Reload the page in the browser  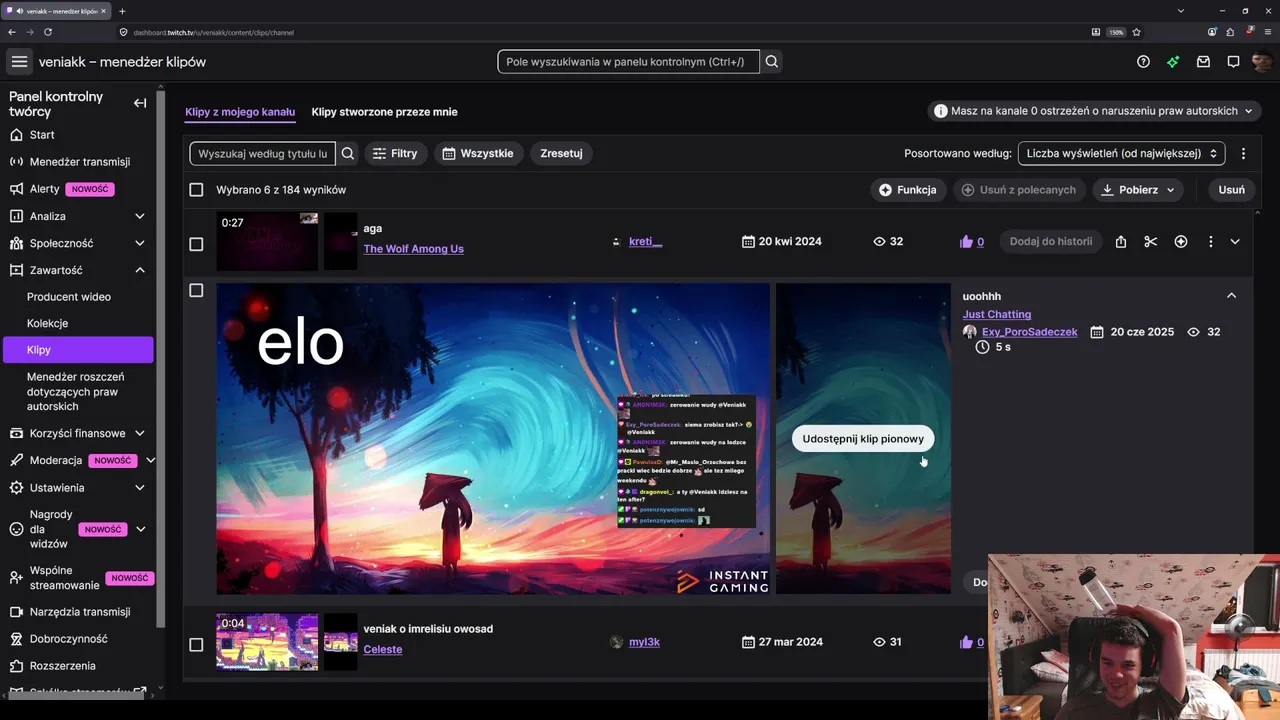pos(48,32)
